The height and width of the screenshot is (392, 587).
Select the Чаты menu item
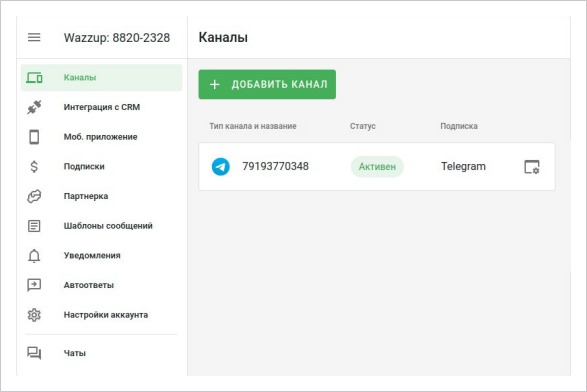coord(101,353)
